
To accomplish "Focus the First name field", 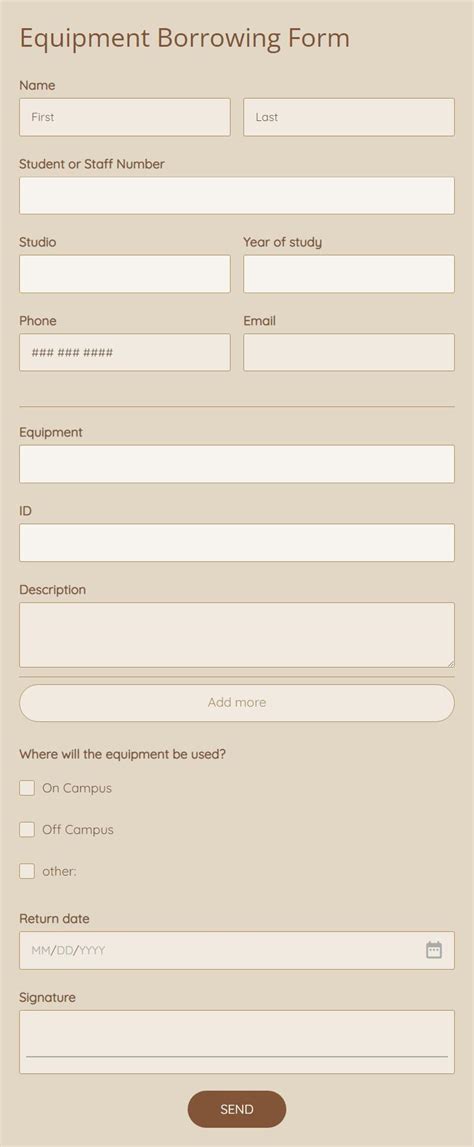I will click(x=124, y=117).
